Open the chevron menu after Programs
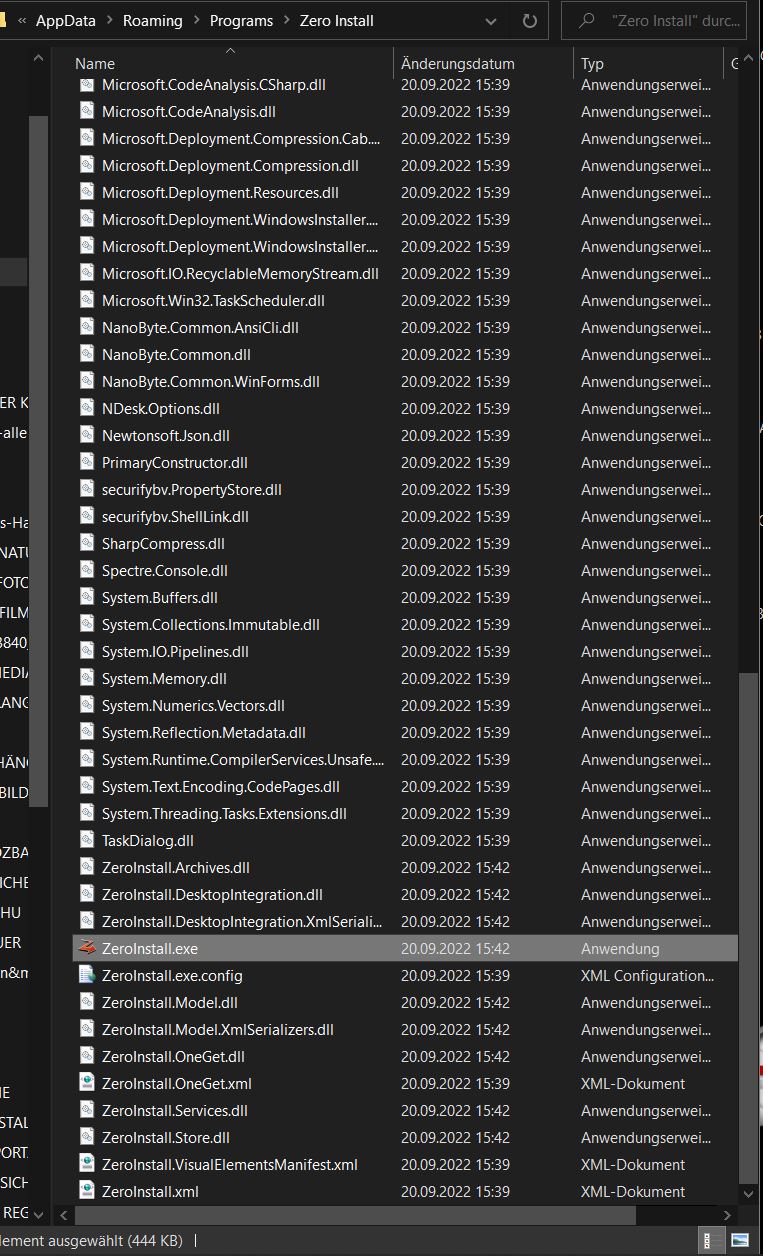This screenshot has height=1256, width=763. (x=287, y=20)
